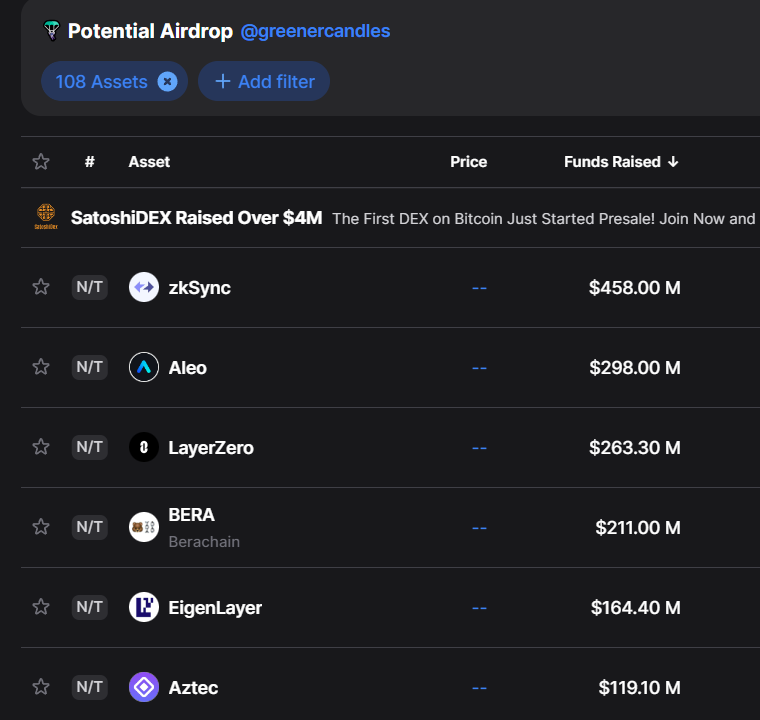Click the parachute Potential Airdrop icon
The height and width of the screenshot is (720, 760).
pos(51,31)
